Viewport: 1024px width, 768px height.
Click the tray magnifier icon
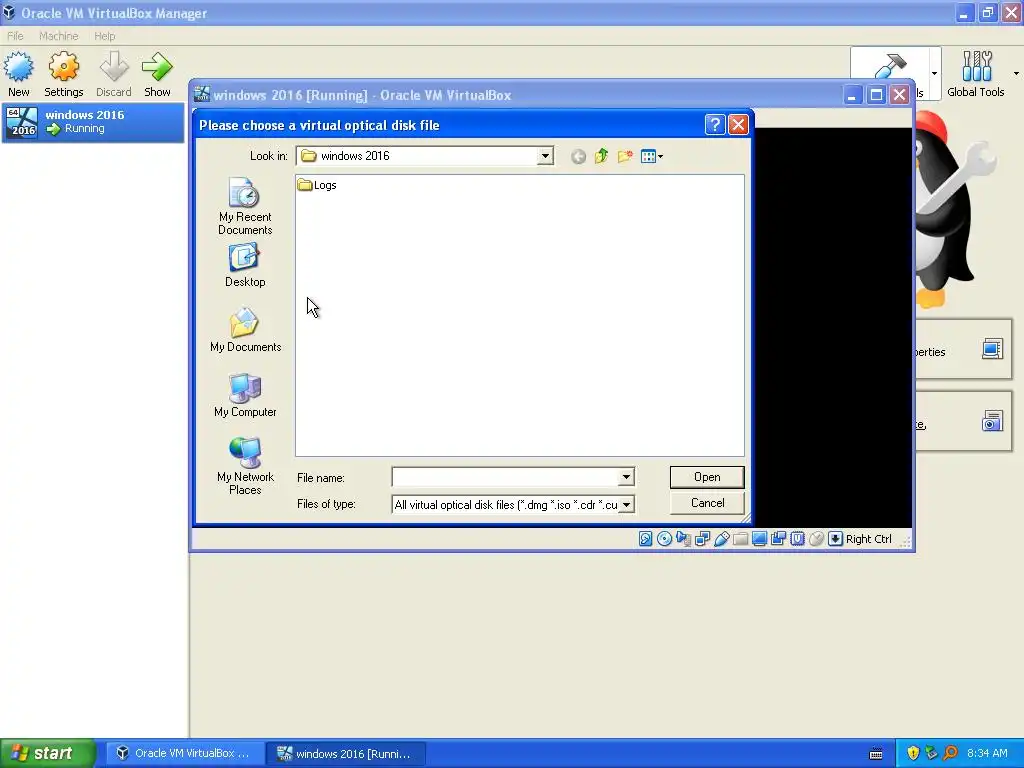(x=950, y=754)
